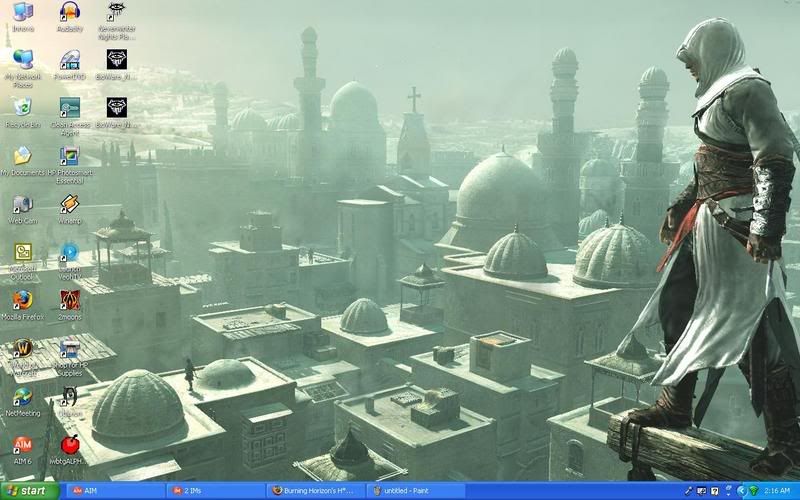Launch World of Warcraft desktop icon
Viewport: 800px width, 500px height.
tap(22, 357)
